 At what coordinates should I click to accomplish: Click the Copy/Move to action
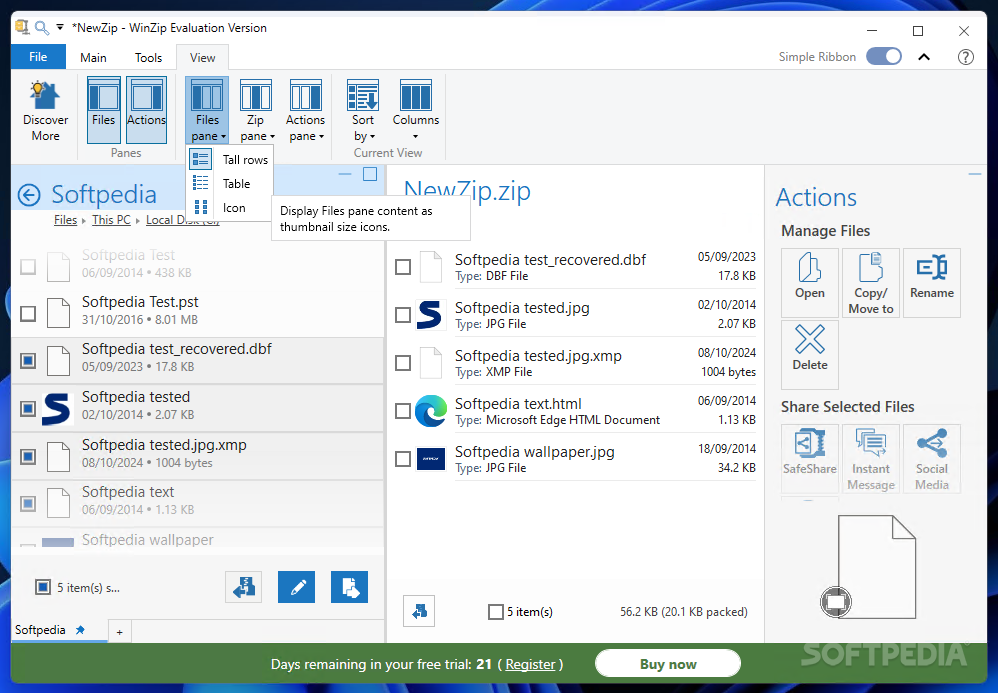pos(871,283)
